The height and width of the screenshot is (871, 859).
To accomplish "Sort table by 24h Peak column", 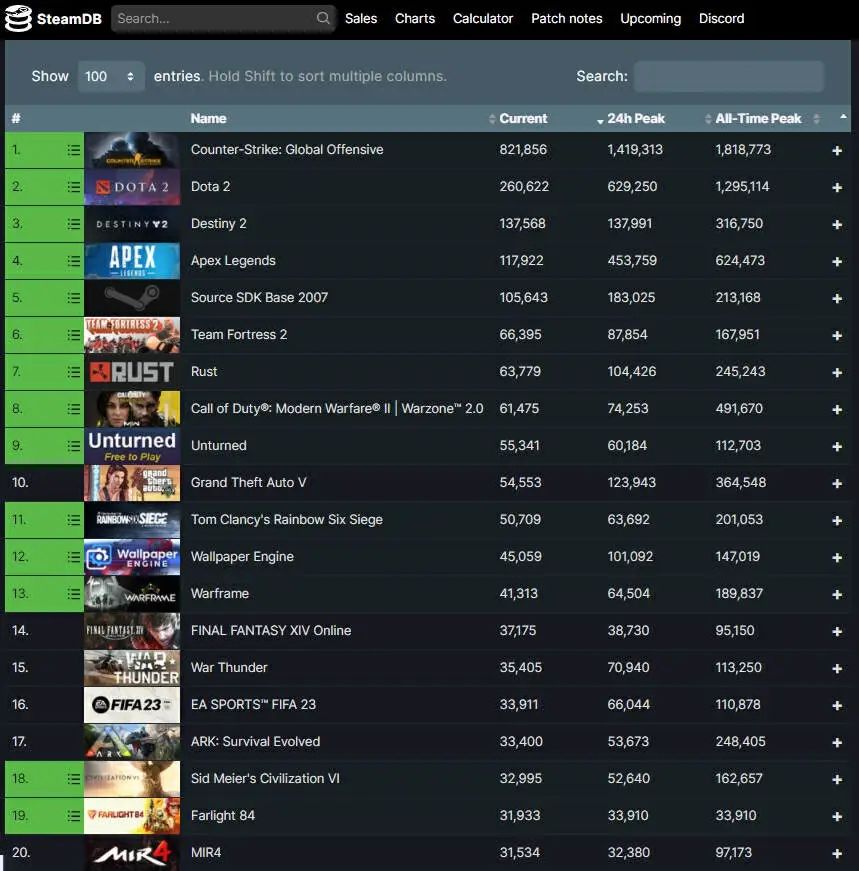I will [x=635, y=118].
